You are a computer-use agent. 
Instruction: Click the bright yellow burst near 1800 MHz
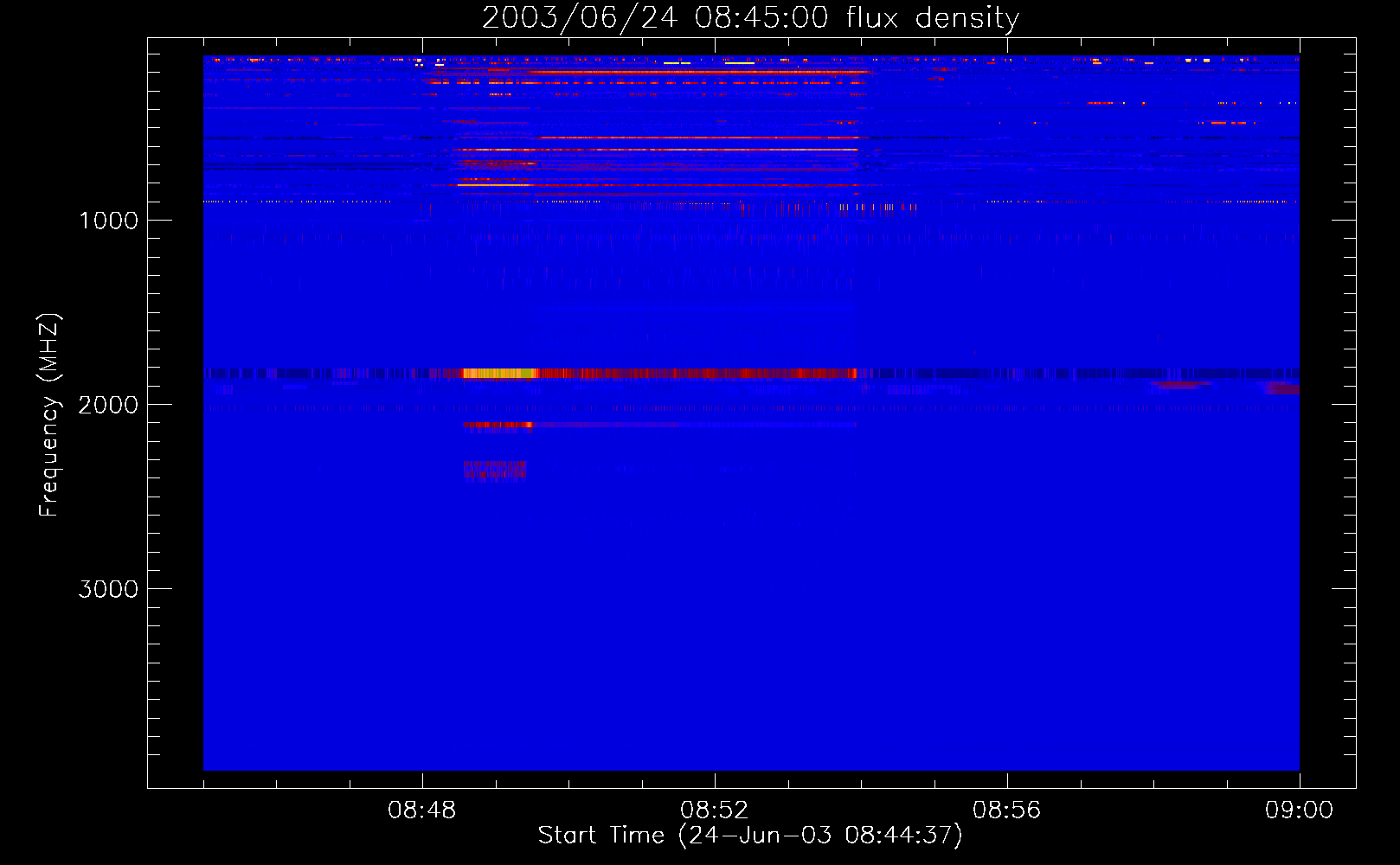[x=499, y=374]
